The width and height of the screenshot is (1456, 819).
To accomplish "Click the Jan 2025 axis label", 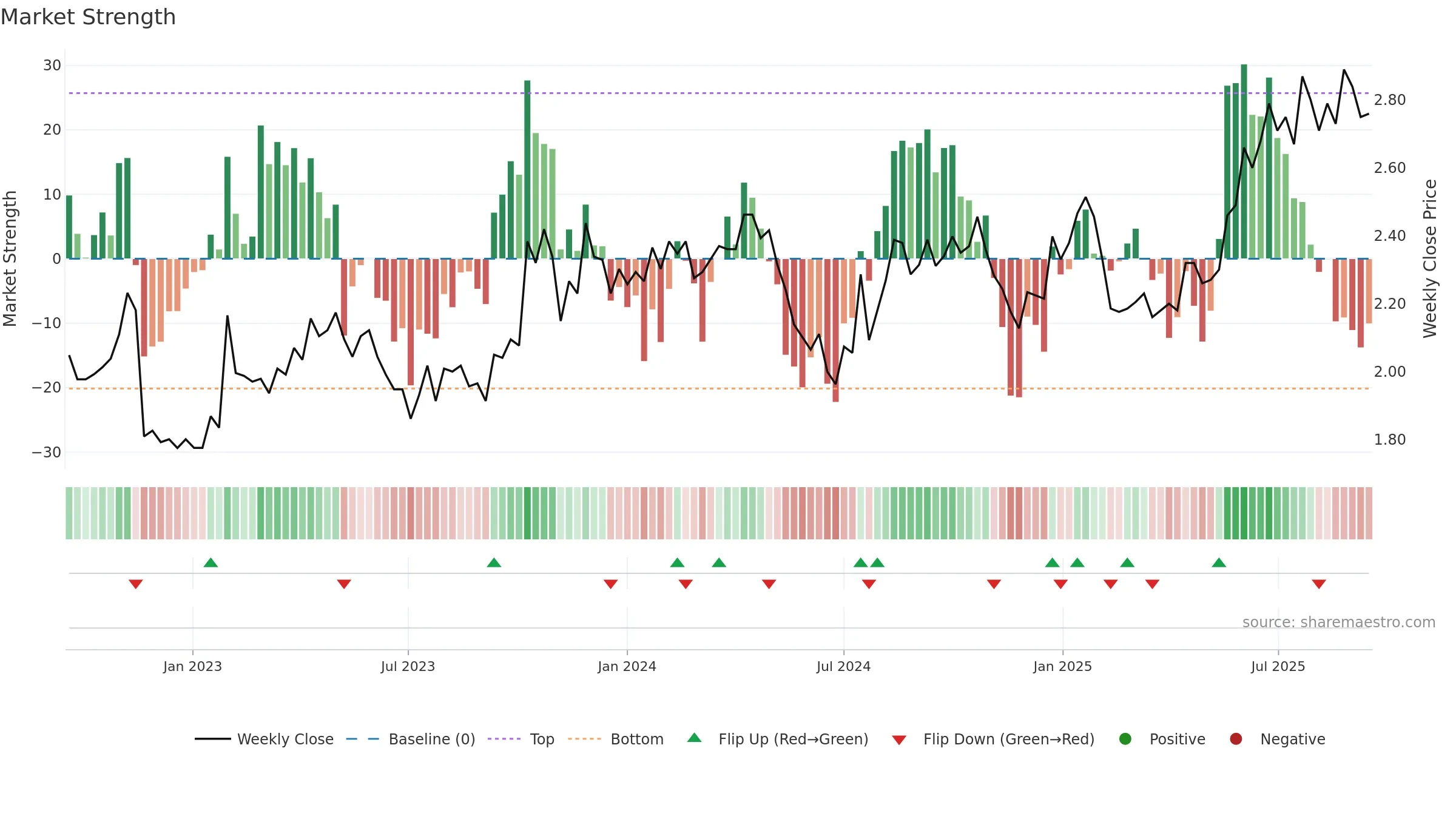I will coord(1062,667).
